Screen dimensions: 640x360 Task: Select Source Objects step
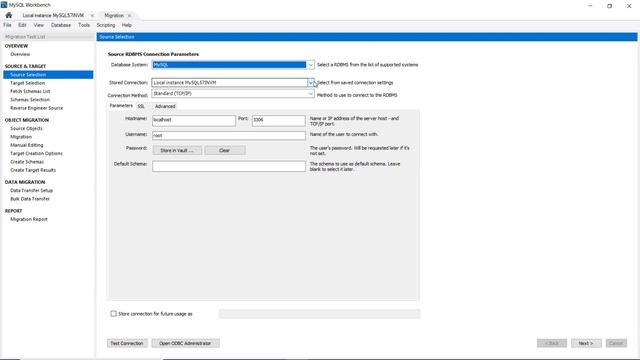26,129
